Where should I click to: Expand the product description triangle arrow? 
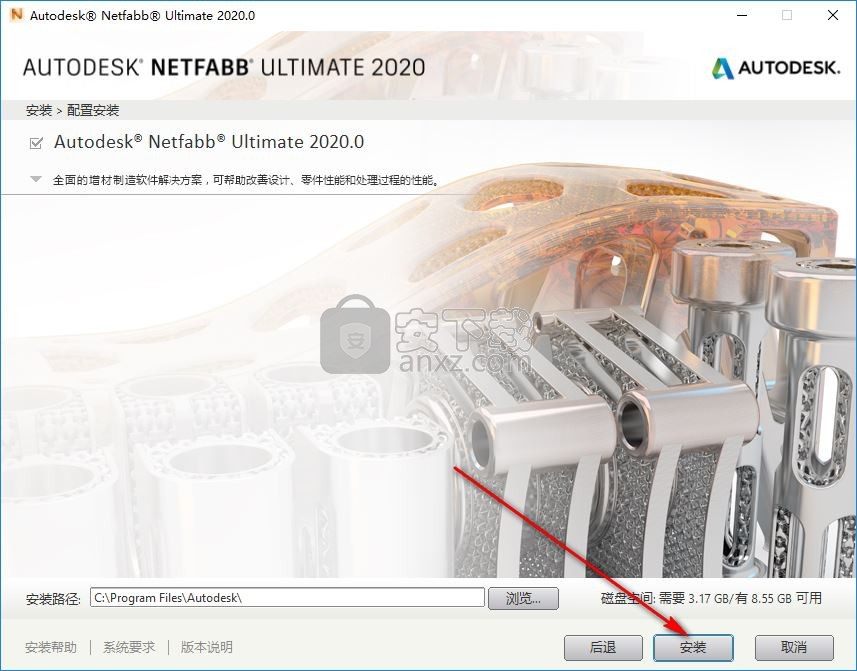(x=36, y=179)
